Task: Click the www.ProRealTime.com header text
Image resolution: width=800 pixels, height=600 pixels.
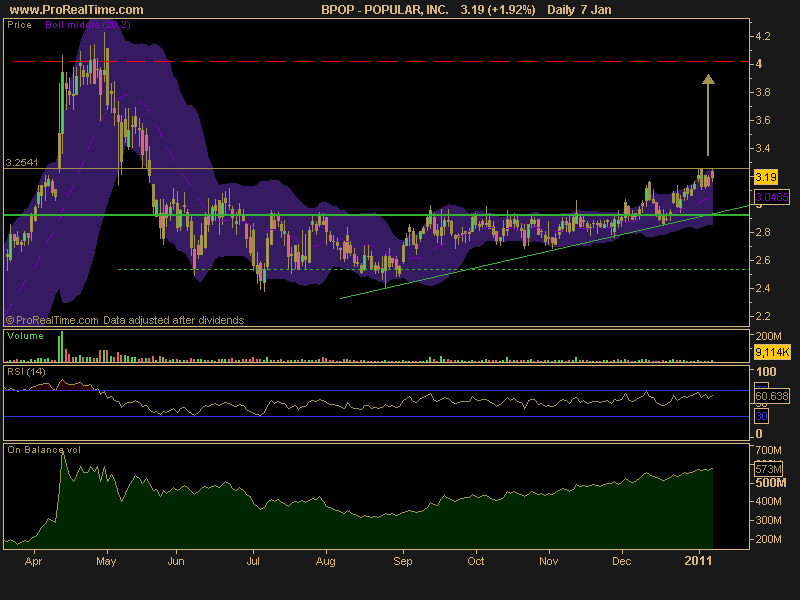Action: coord(77,10)
